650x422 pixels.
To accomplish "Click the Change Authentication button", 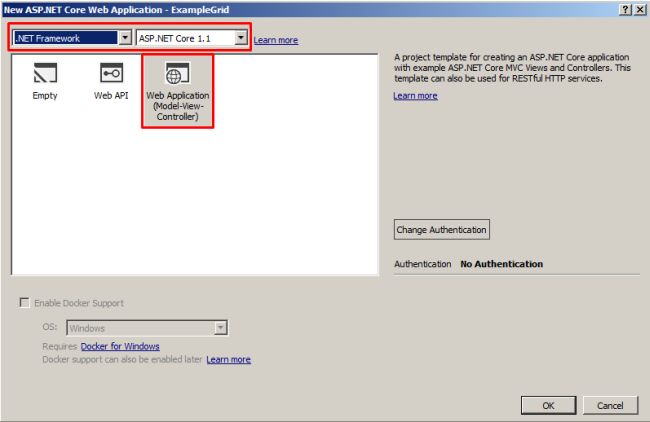I will 441,230.
